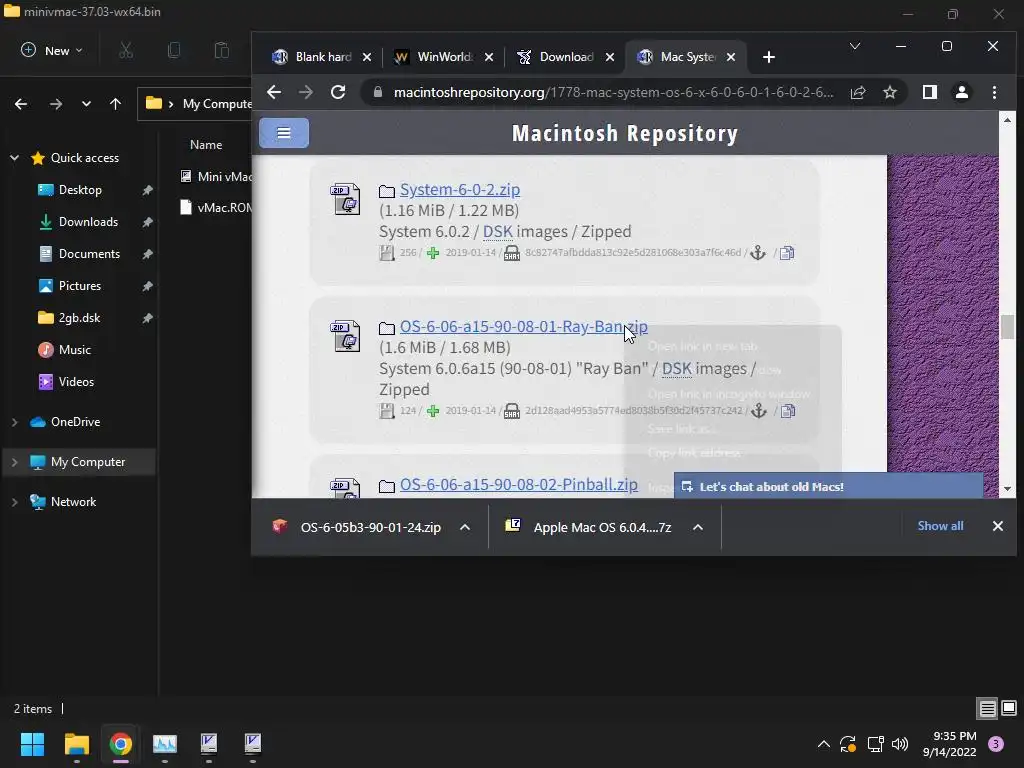Screen dimensions: 1024x768
Task: Open Chrome profile avatar
Action: click(x=961, y=92)
